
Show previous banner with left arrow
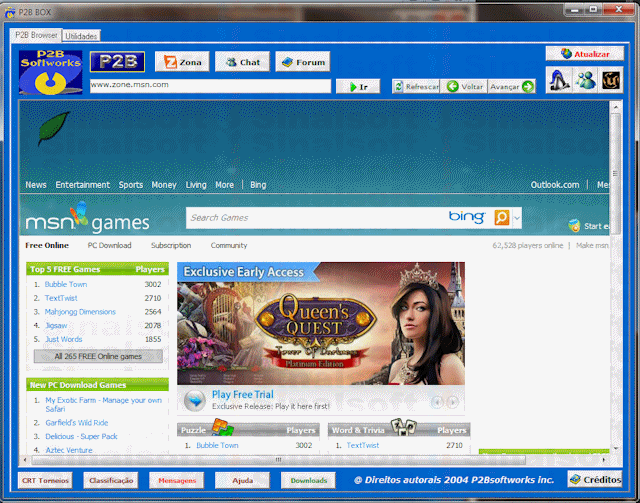point(437,402)
